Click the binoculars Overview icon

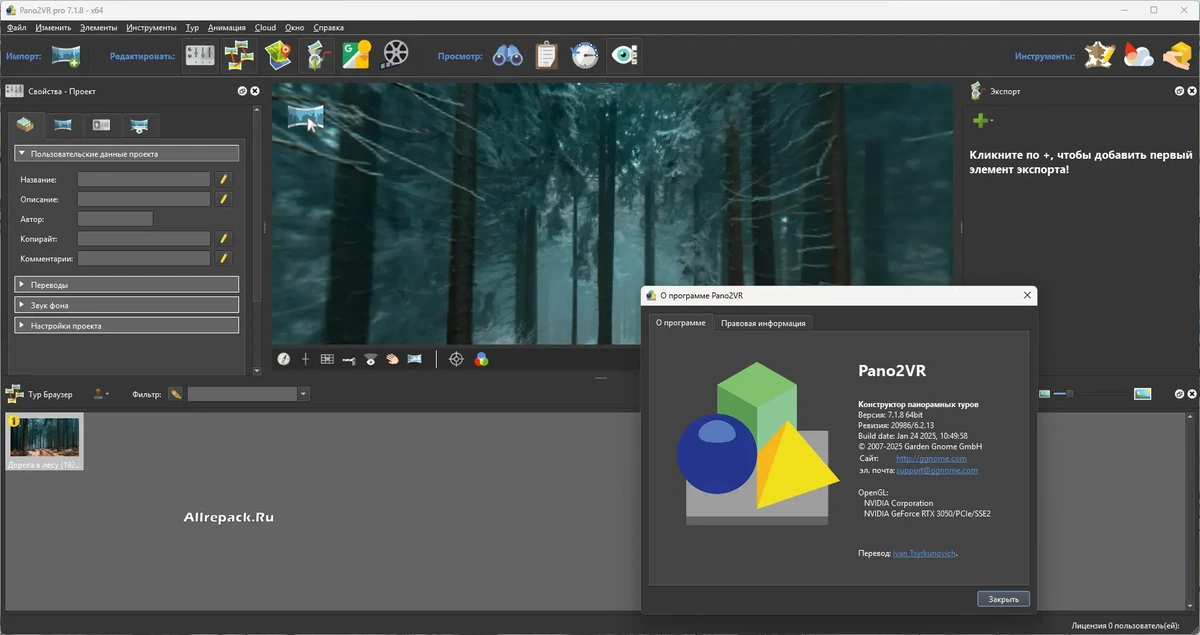coord(508,56)
